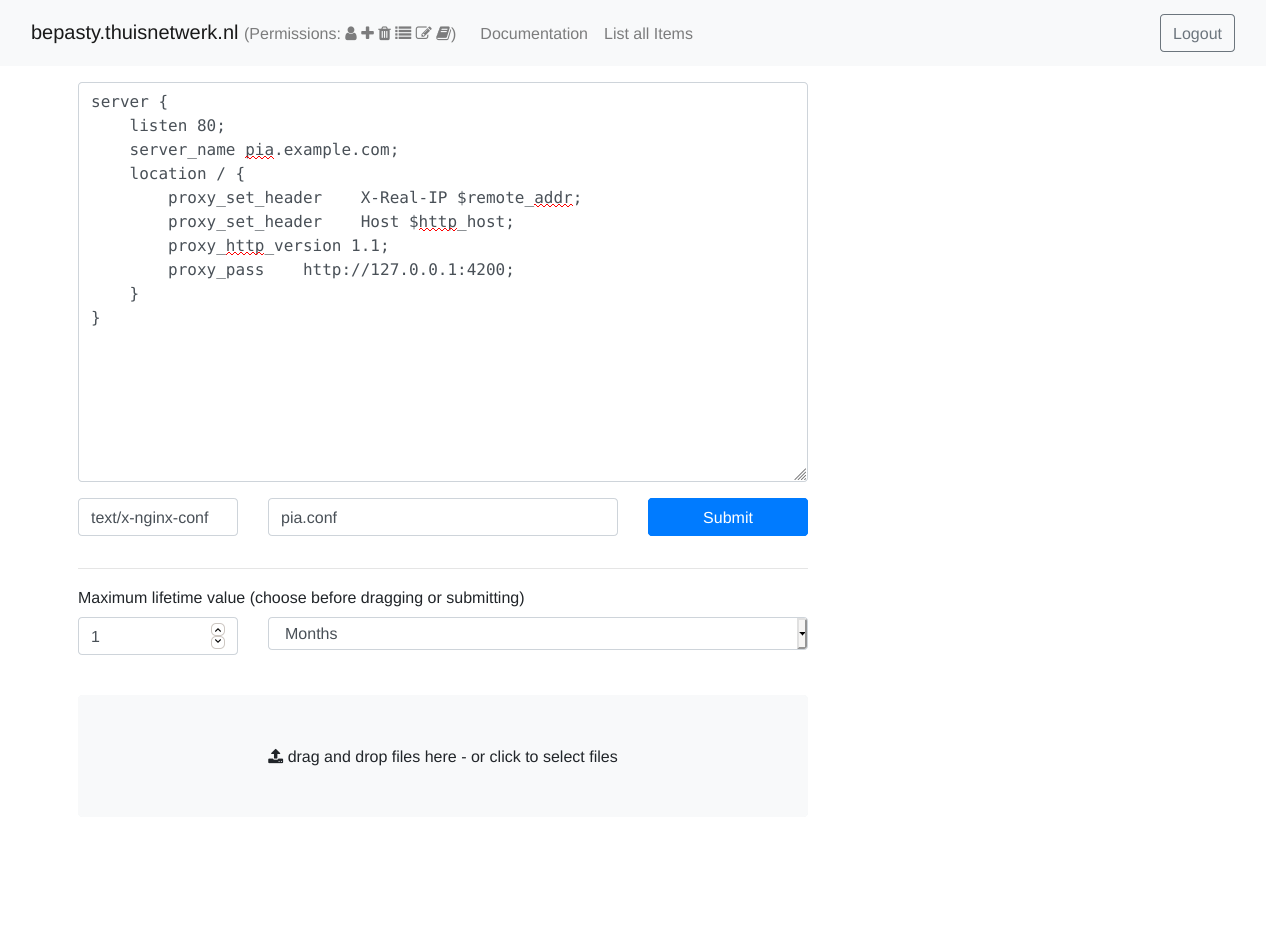The width and height of the screenshot is (1266, 937).
Task: Expand the Months lifetime unit dropdown
Action: [538, 634]
